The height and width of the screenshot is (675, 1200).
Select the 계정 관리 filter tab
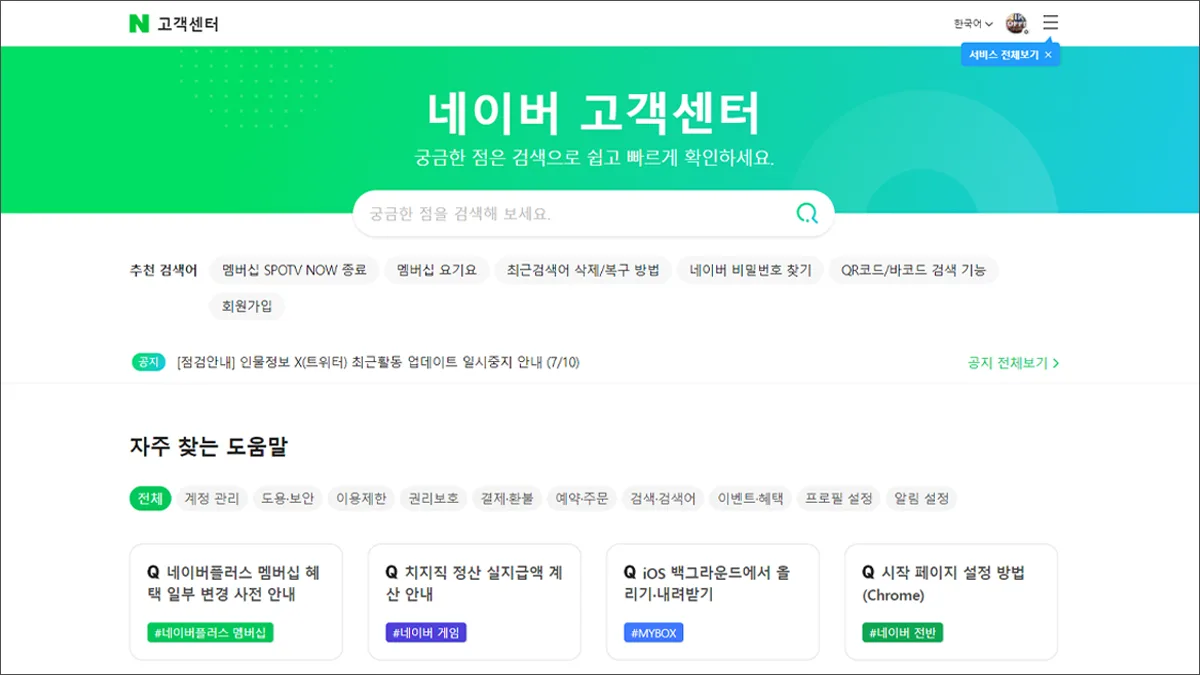[x=211, y=498]
